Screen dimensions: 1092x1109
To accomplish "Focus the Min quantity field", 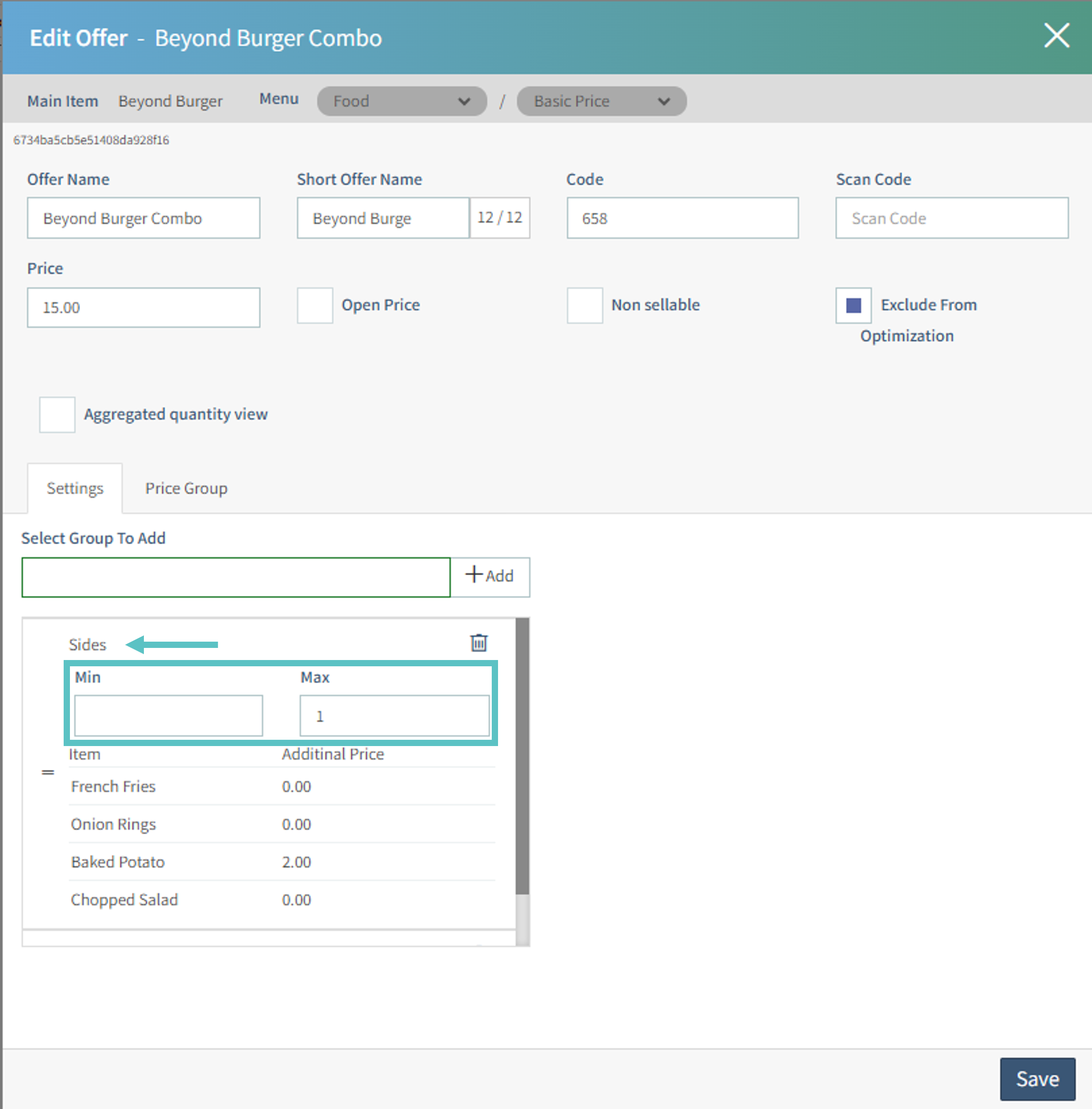I will [x=169, y=715].
